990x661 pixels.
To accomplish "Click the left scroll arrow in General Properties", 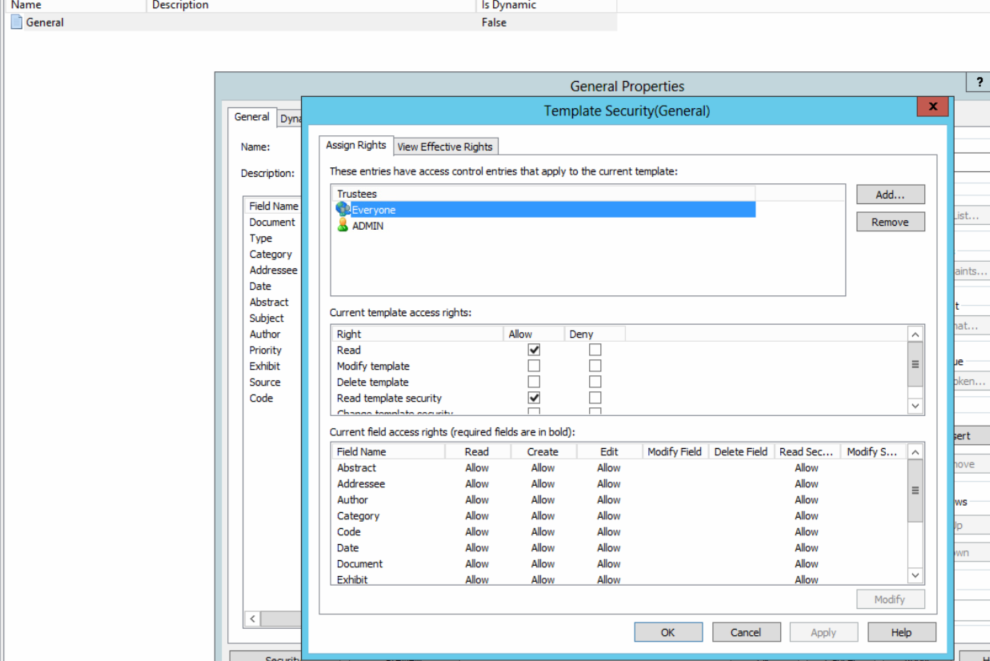I will 253,619.
